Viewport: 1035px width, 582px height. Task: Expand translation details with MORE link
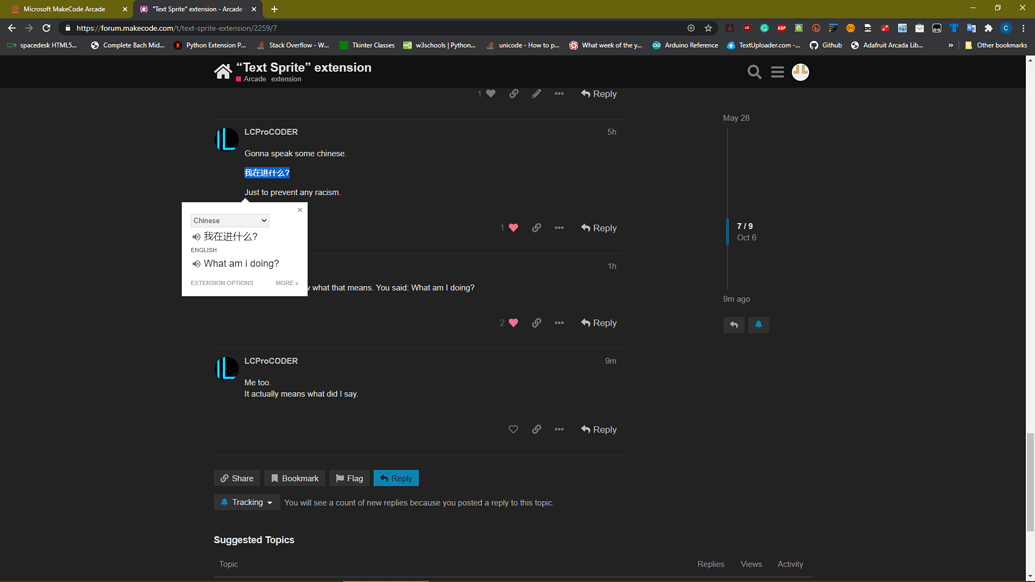click(x=285, y=283)
